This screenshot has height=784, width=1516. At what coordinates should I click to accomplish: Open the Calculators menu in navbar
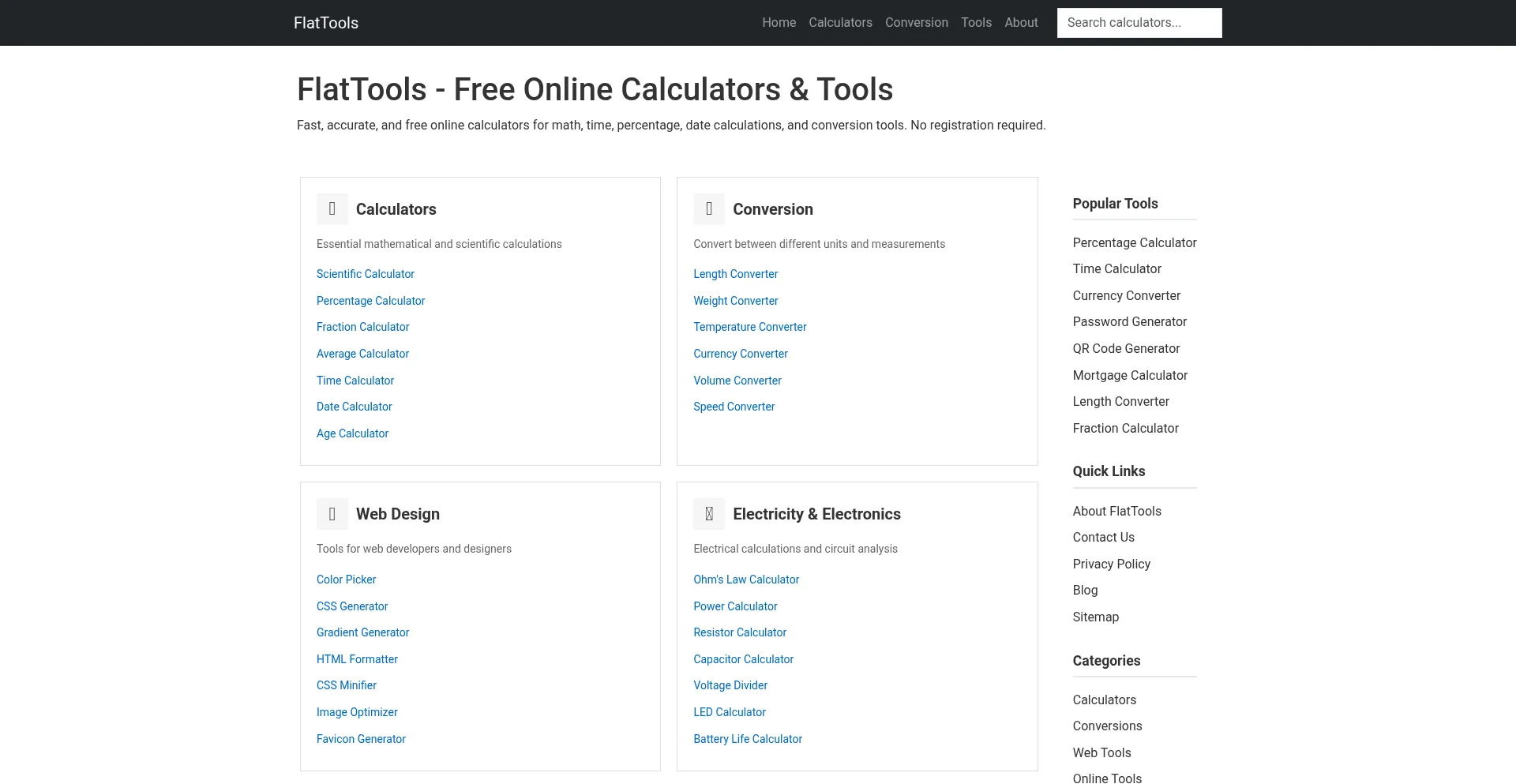840,23
